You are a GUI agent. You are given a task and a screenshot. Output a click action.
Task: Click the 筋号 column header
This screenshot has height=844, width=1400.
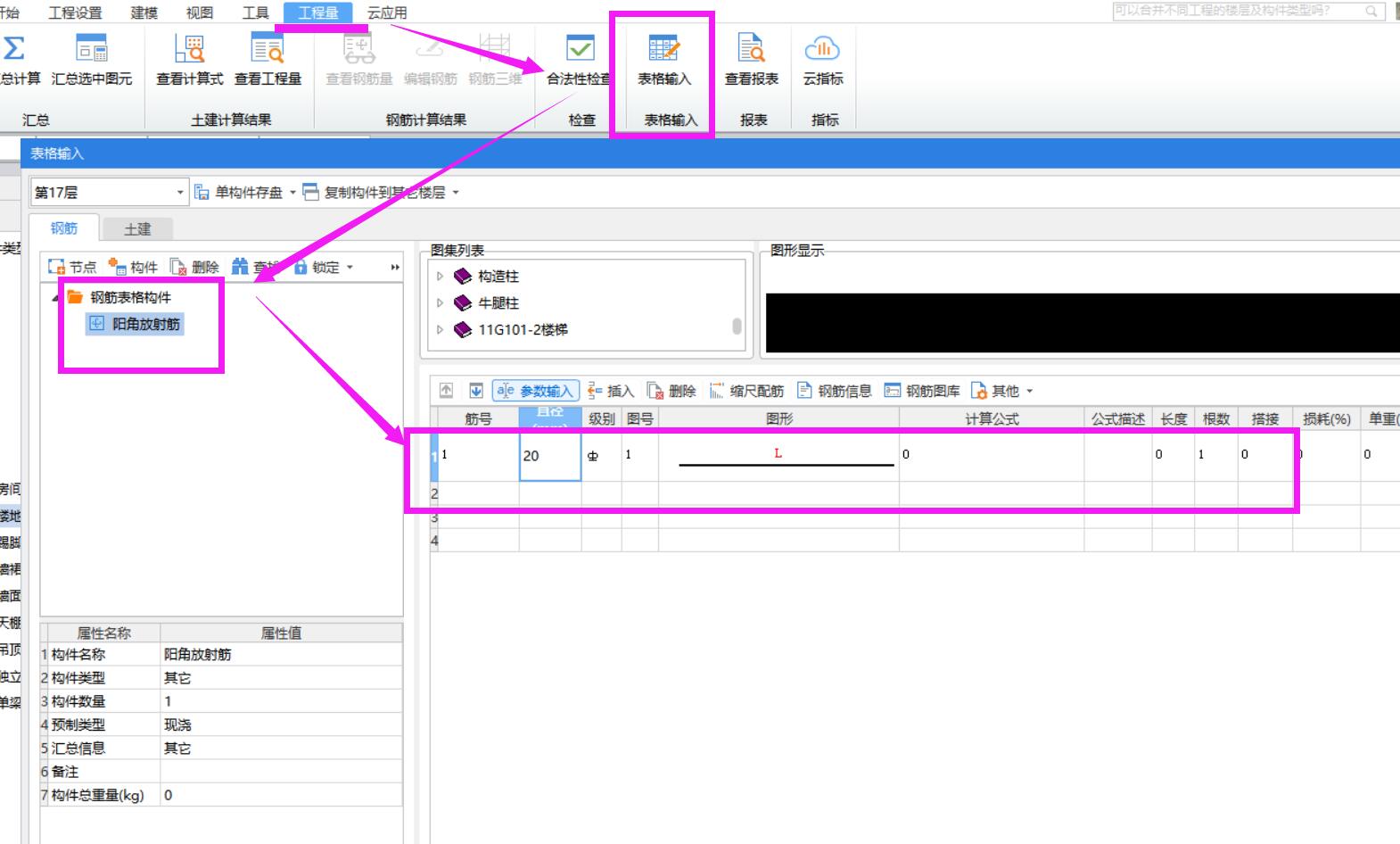pyautogui.click(x=478, y=418)
